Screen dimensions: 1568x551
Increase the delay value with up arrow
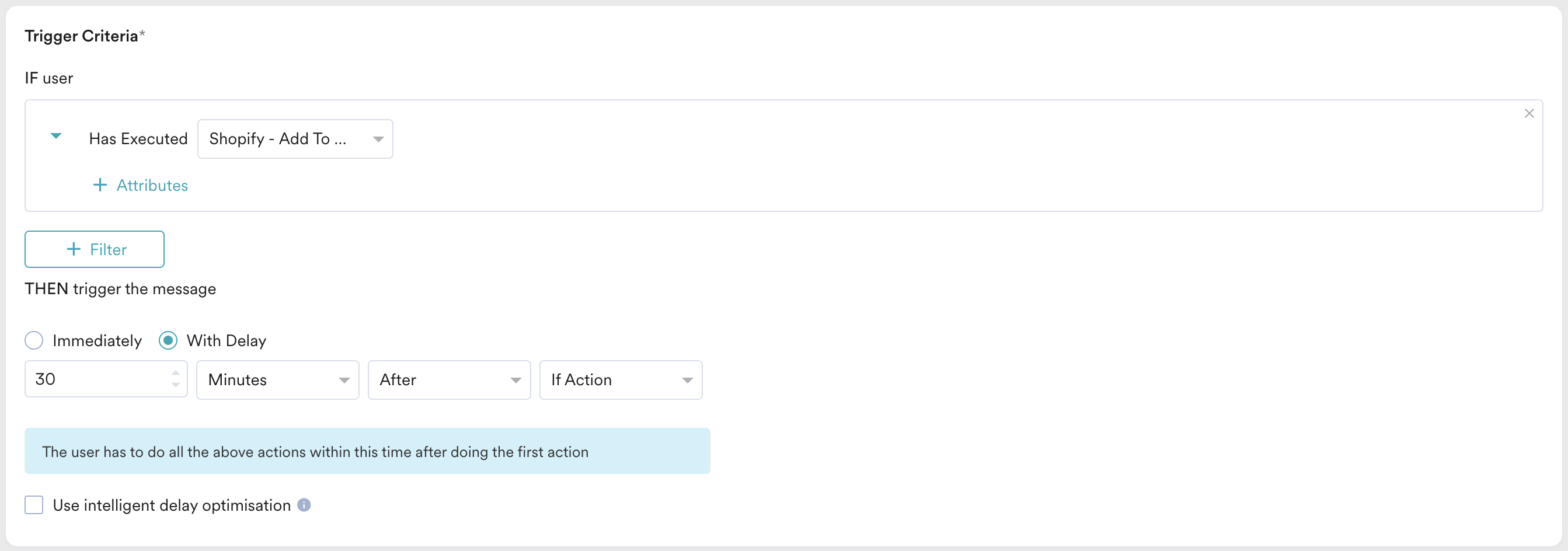tap(175, 372)
